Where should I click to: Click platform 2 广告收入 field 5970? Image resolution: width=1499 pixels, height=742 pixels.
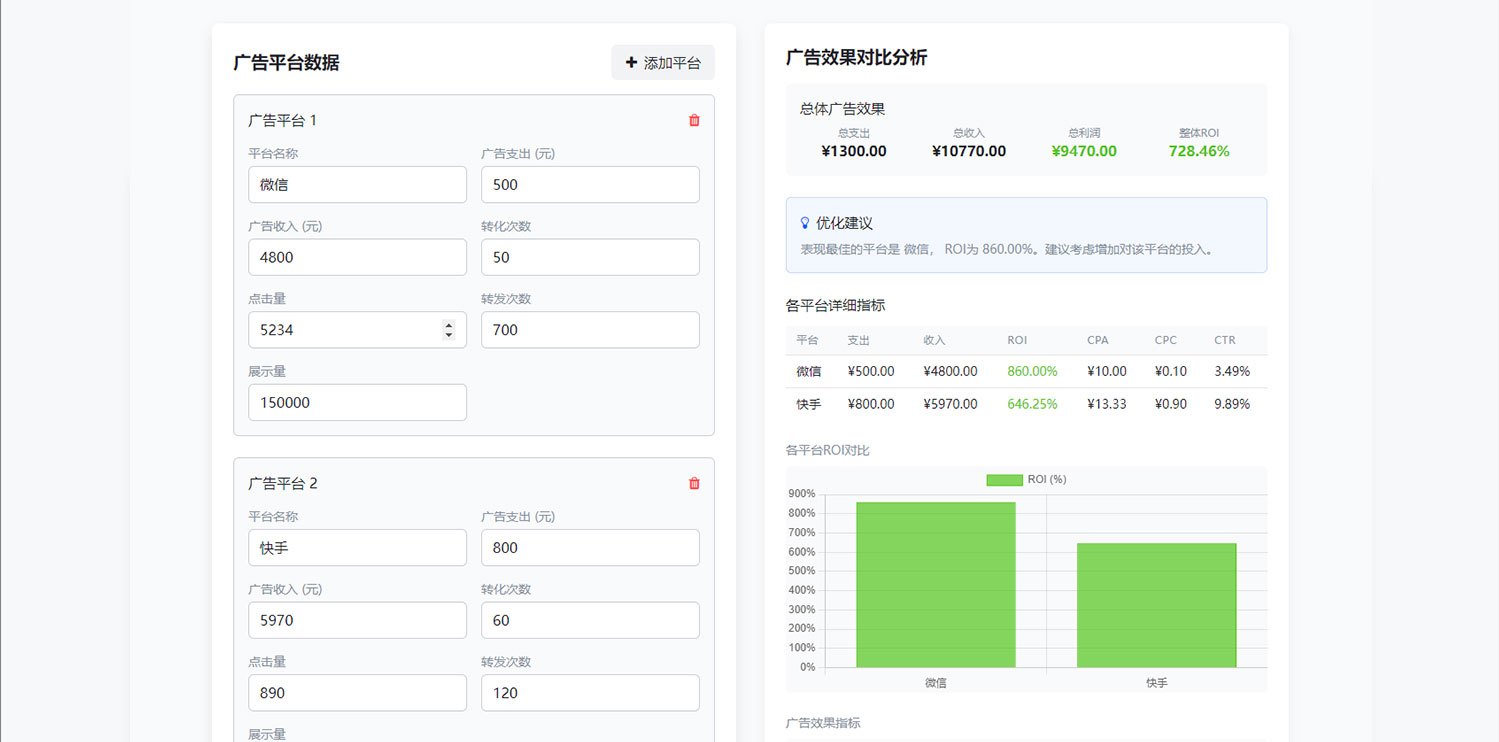pyautogui.click(x=357, y=620)
